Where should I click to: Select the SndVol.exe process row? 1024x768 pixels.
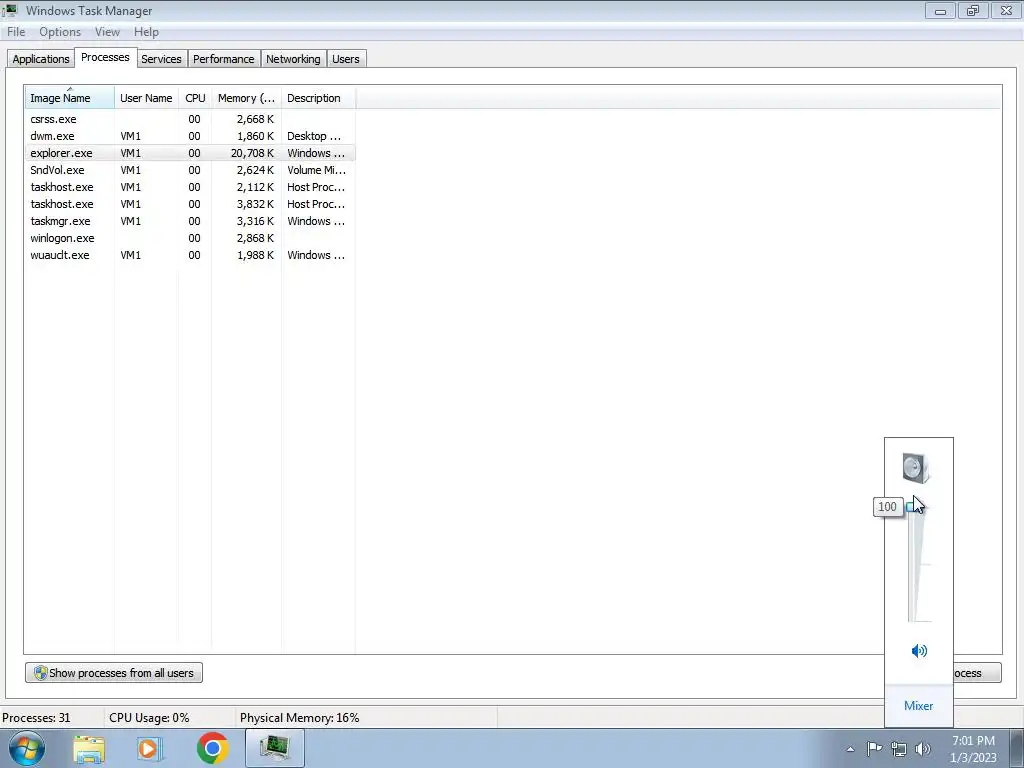click(190, 170)
